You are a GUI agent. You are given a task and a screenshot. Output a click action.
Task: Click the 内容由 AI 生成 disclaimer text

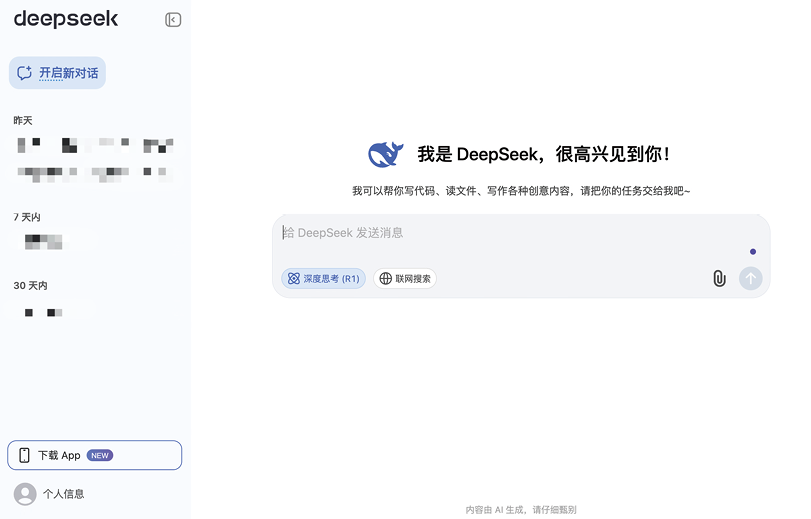pos(521,510)
